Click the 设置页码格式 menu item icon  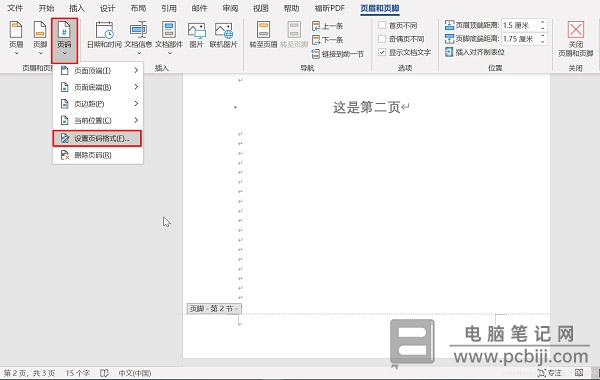coord(65,138)
